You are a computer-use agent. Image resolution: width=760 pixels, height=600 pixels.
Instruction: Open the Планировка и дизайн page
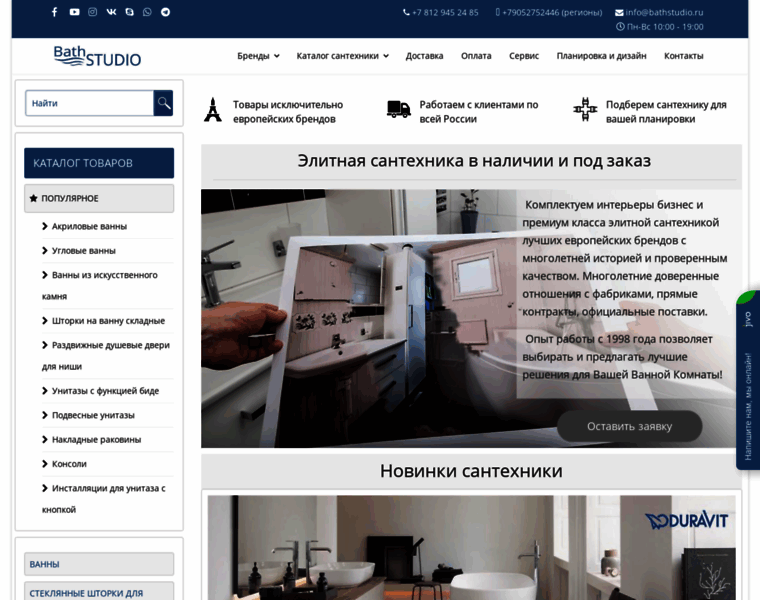[602, 56]
